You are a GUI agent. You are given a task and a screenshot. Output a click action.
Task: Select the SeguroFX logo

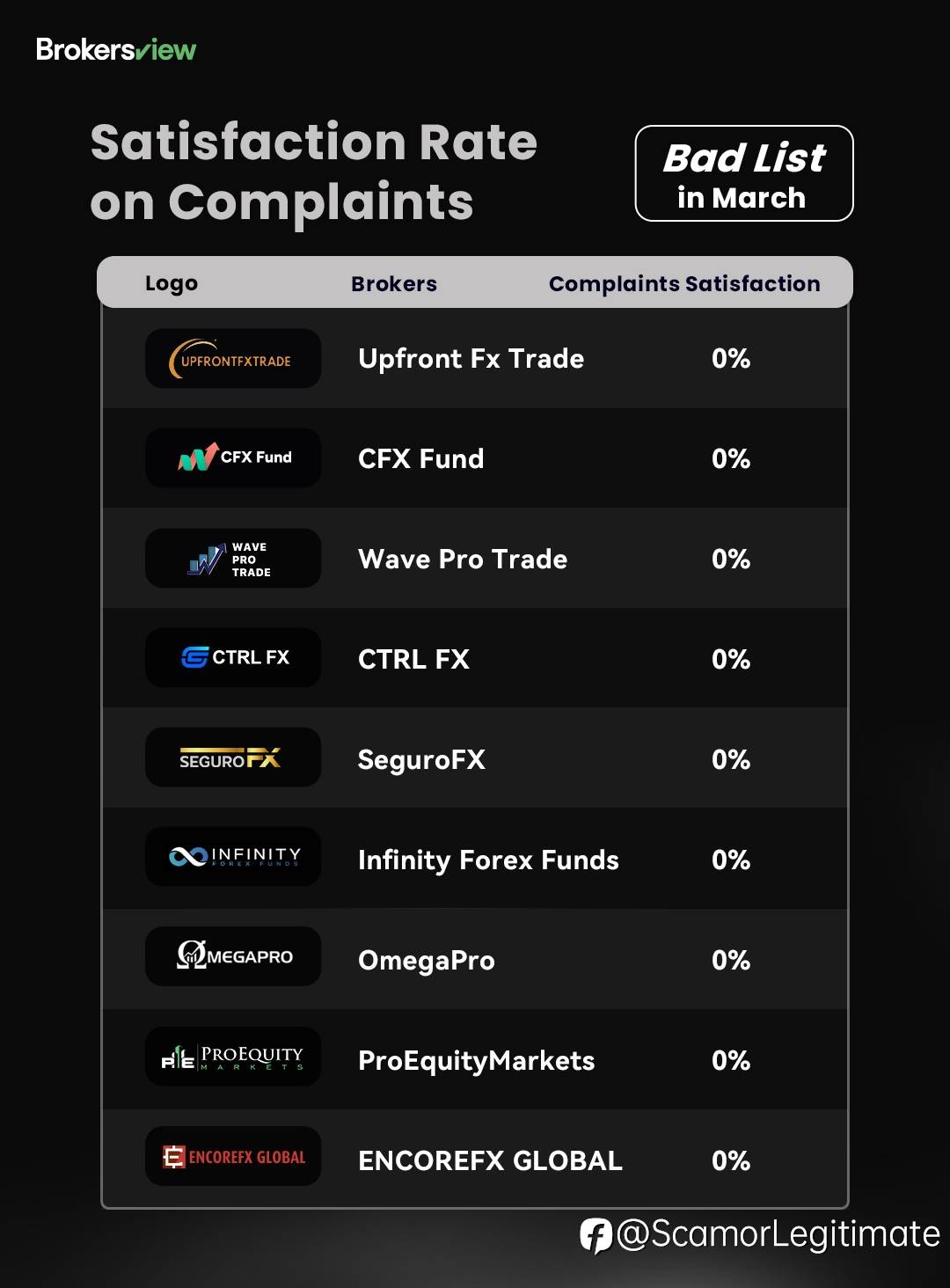(233, 757)
